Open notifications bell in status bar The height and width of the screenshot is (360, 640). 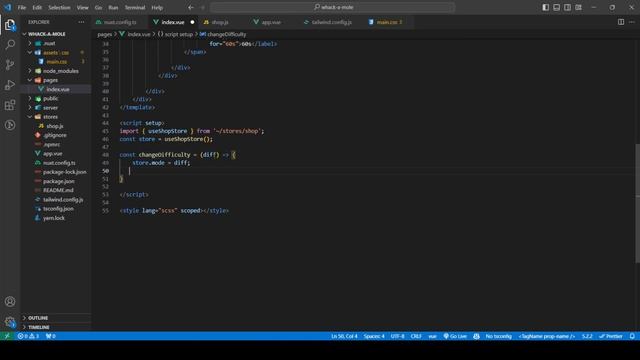[x=632, y=336]
